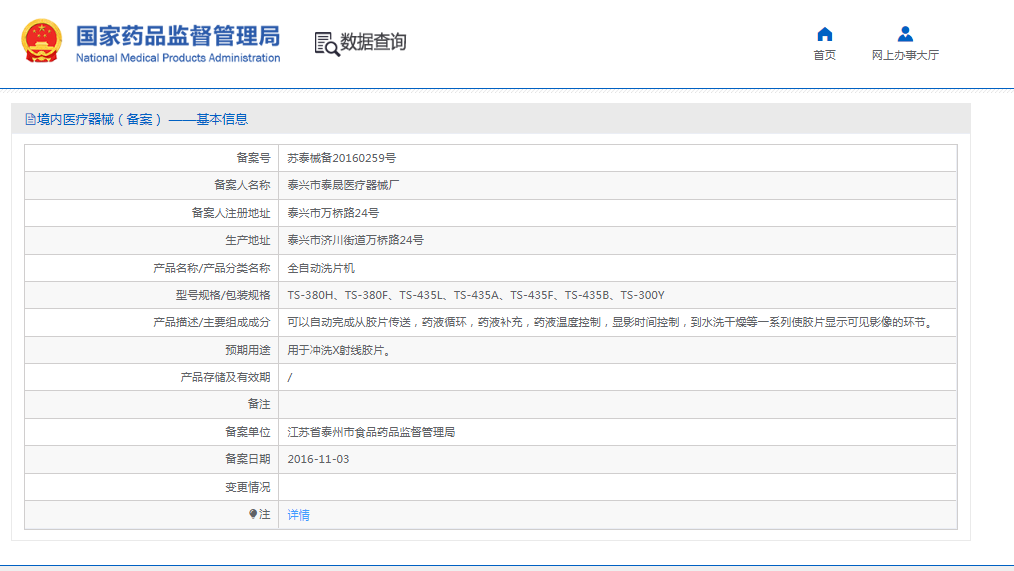Click the product name 全自动洗片机
This screenshot has height=571, width=1014.
pos(321,268)
